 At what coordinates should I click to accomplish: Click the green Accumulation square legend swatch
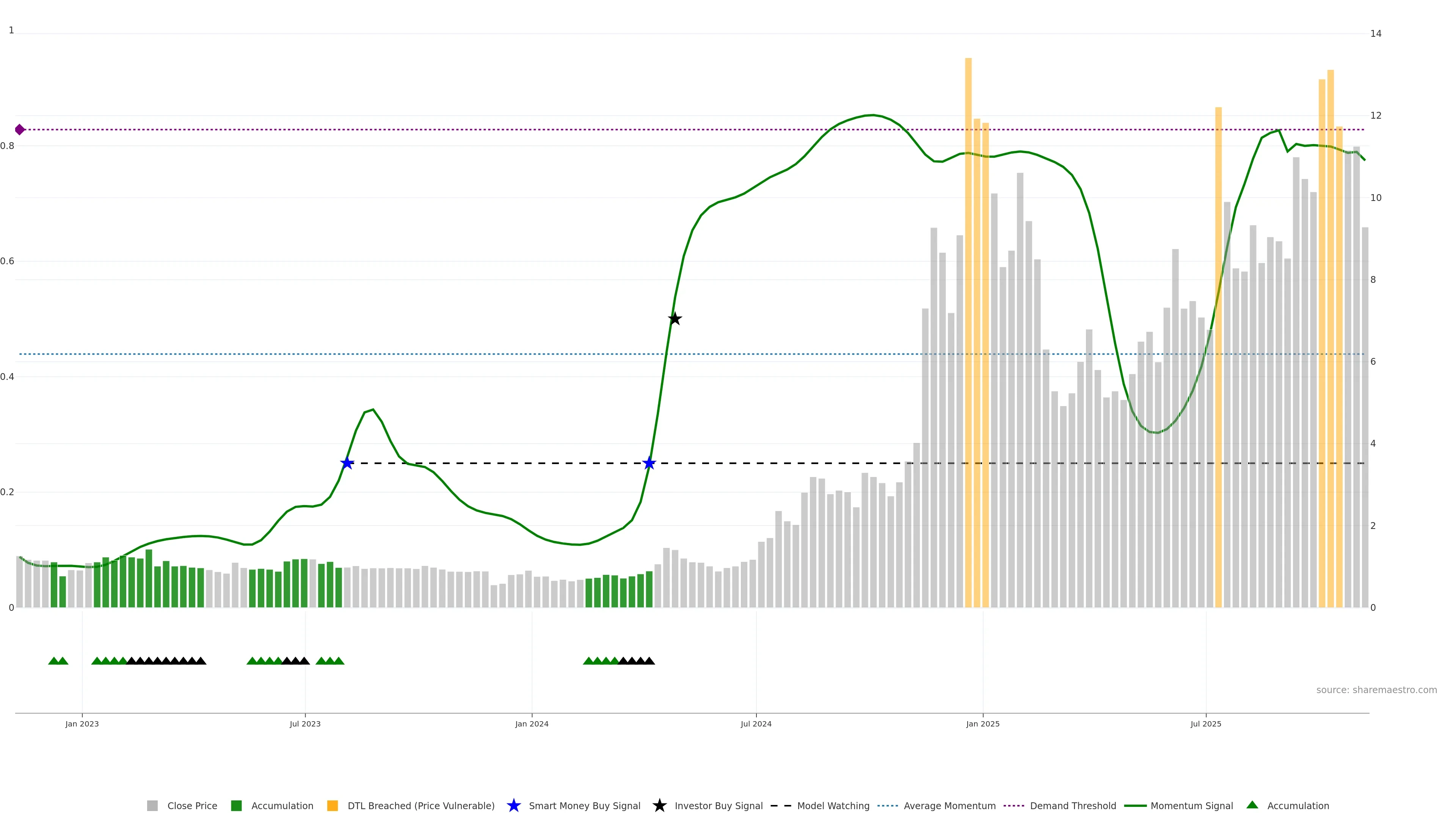236,805
